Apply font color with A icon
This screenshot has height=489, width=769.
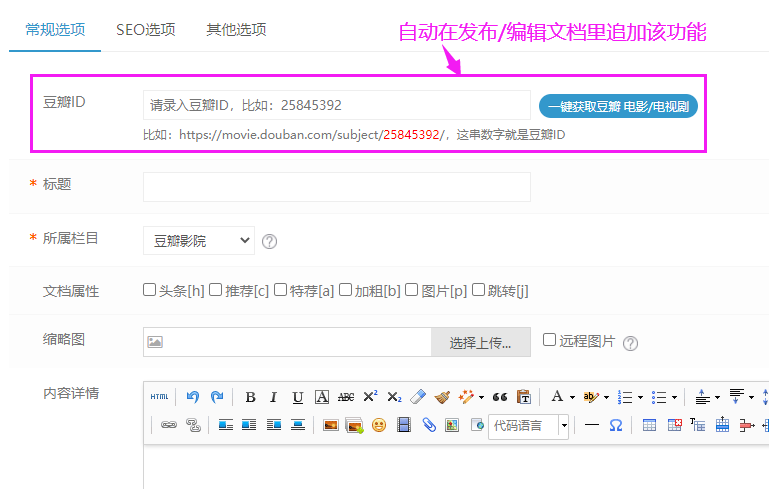[557, 396]
